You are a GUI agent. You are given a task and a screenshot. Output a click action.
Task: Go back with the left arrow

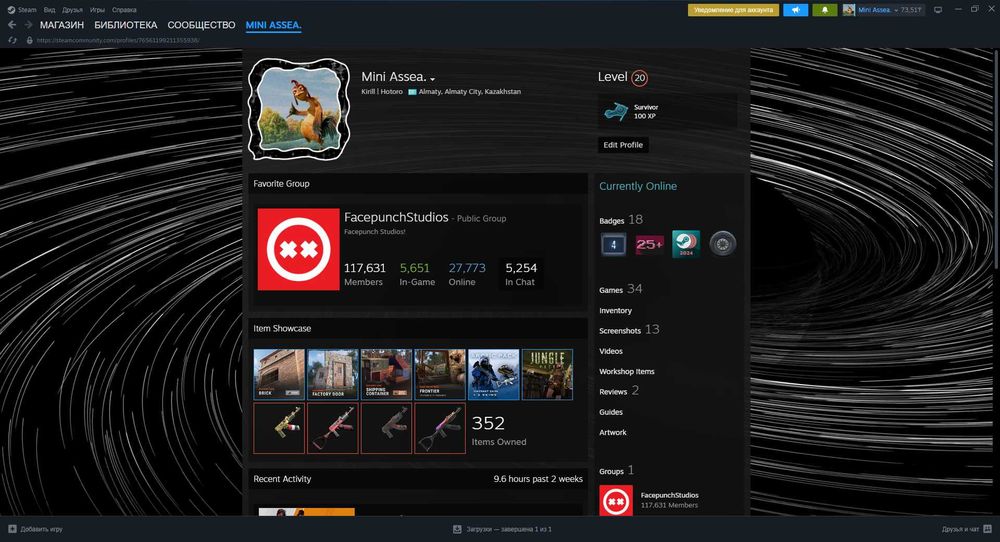click(x=11, y=25)
